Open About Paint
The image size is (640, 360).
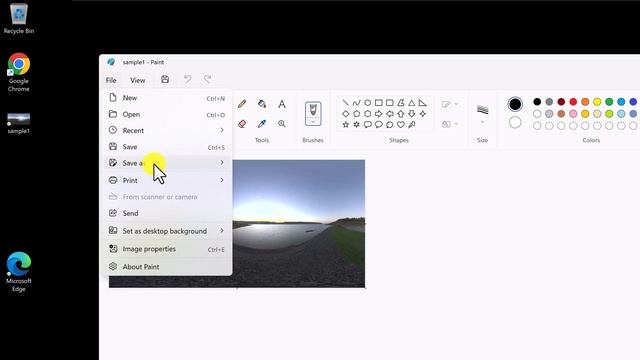click(x=168, y=267)
